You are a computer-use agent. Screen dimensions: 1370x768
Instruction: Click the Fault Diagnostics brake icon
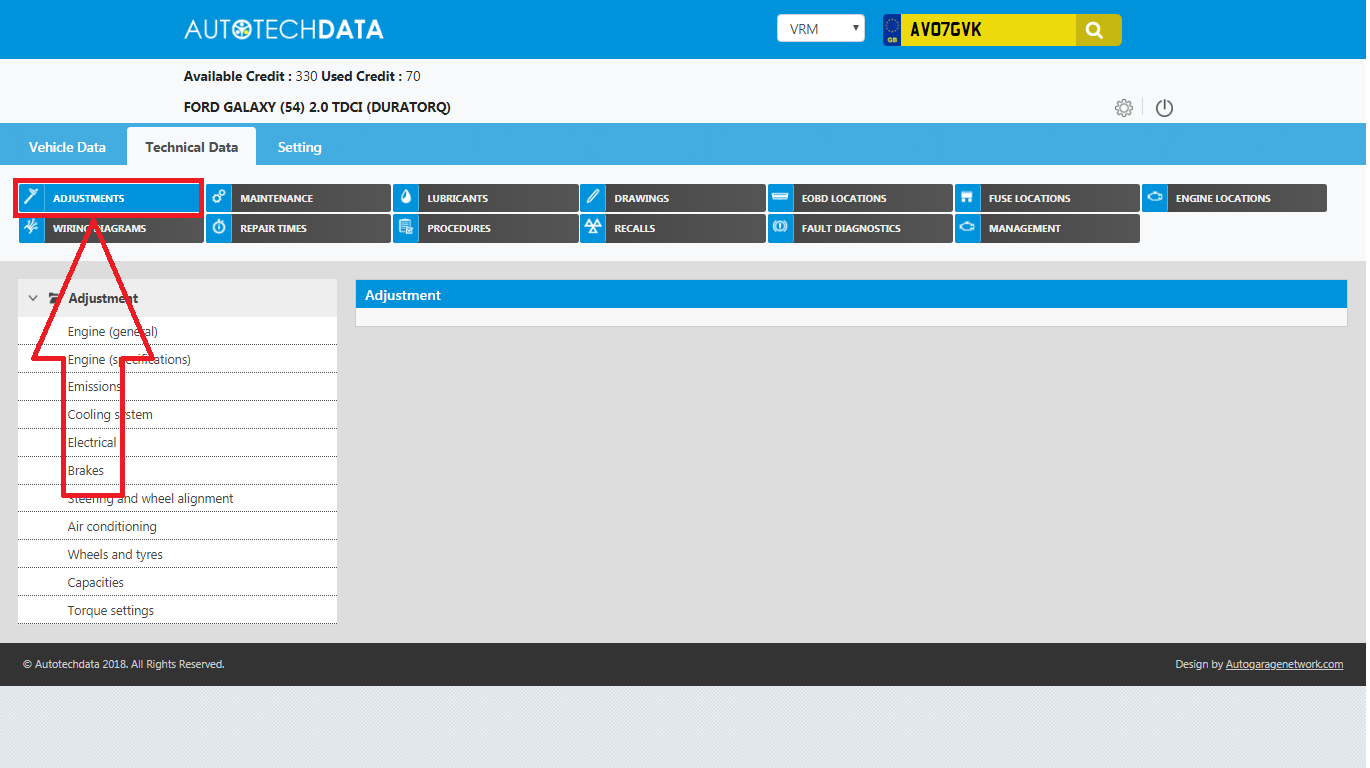780,228
